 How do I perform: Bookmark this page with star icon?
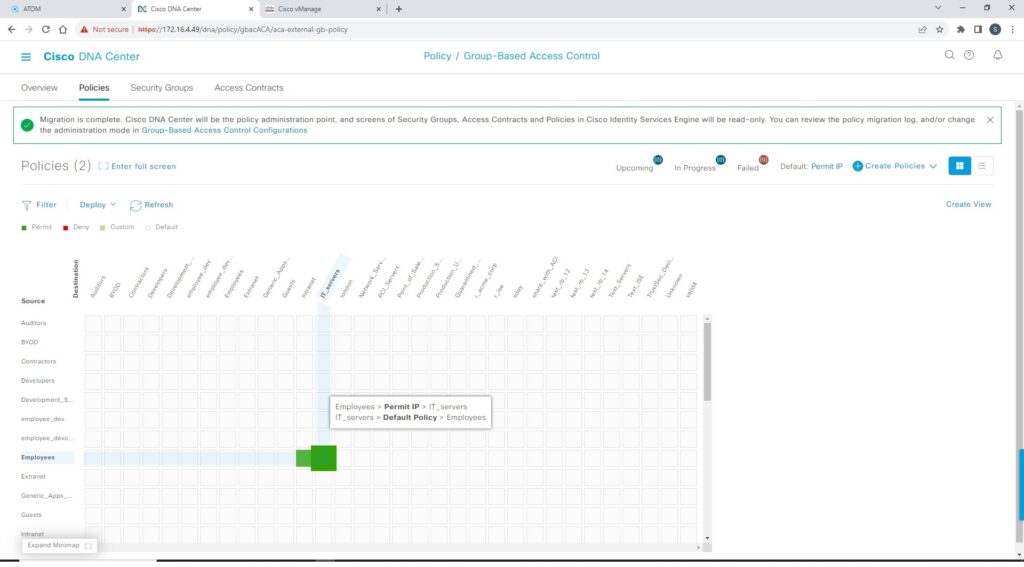click(940, 29)
